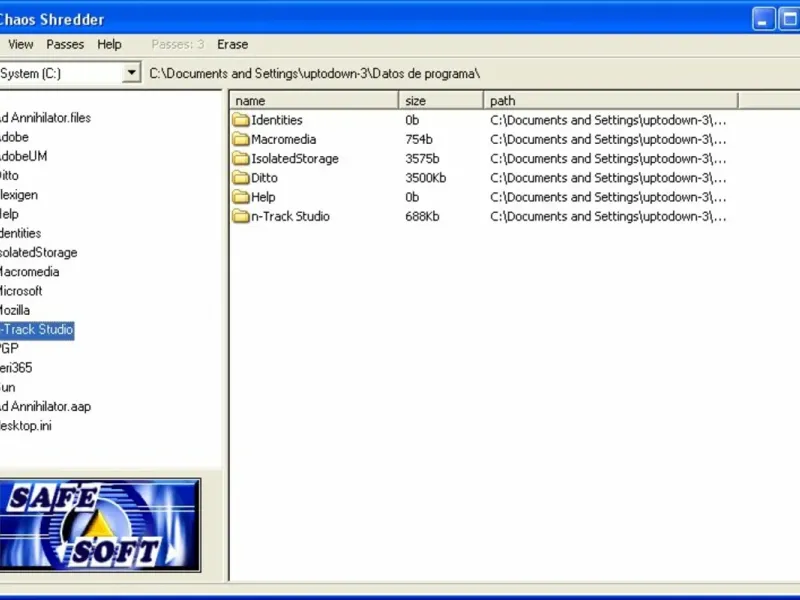Click the name column header
This screenshot has height=600, width=800.
click(314, 101)
